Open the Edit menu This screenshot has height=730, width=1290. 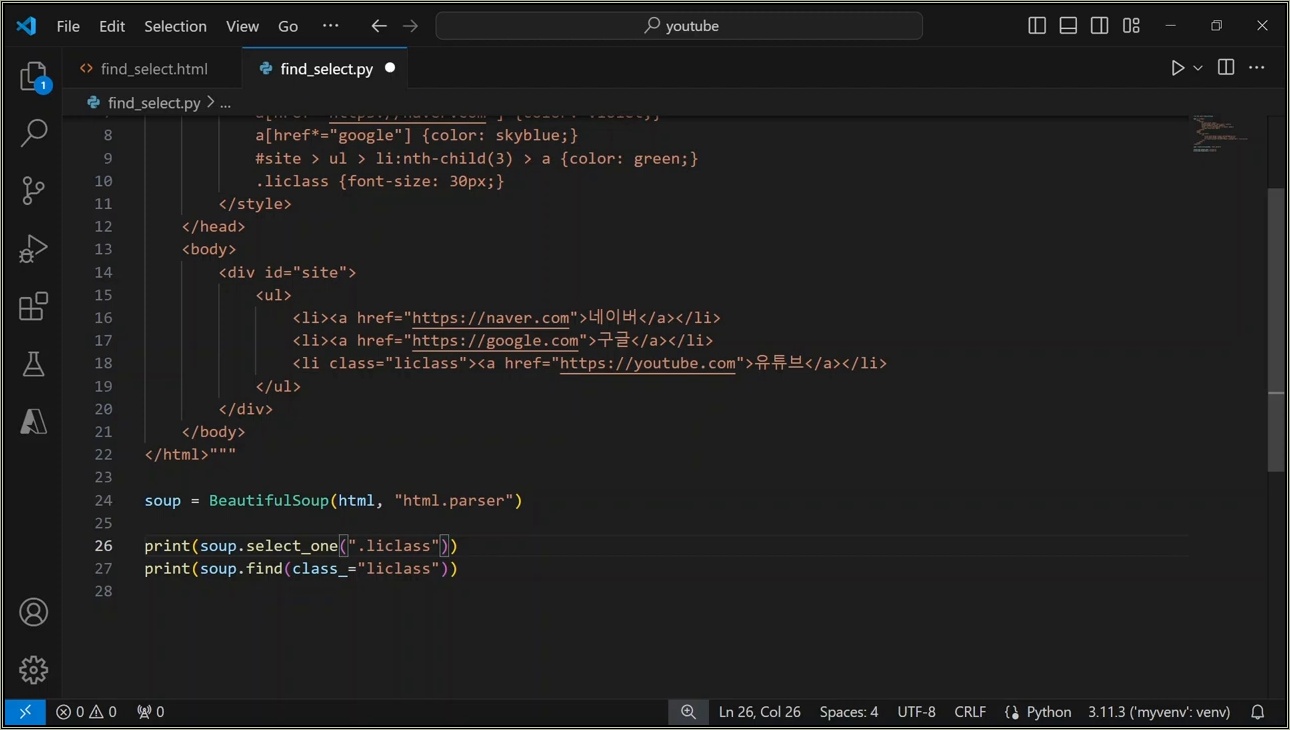coord(112,26)
